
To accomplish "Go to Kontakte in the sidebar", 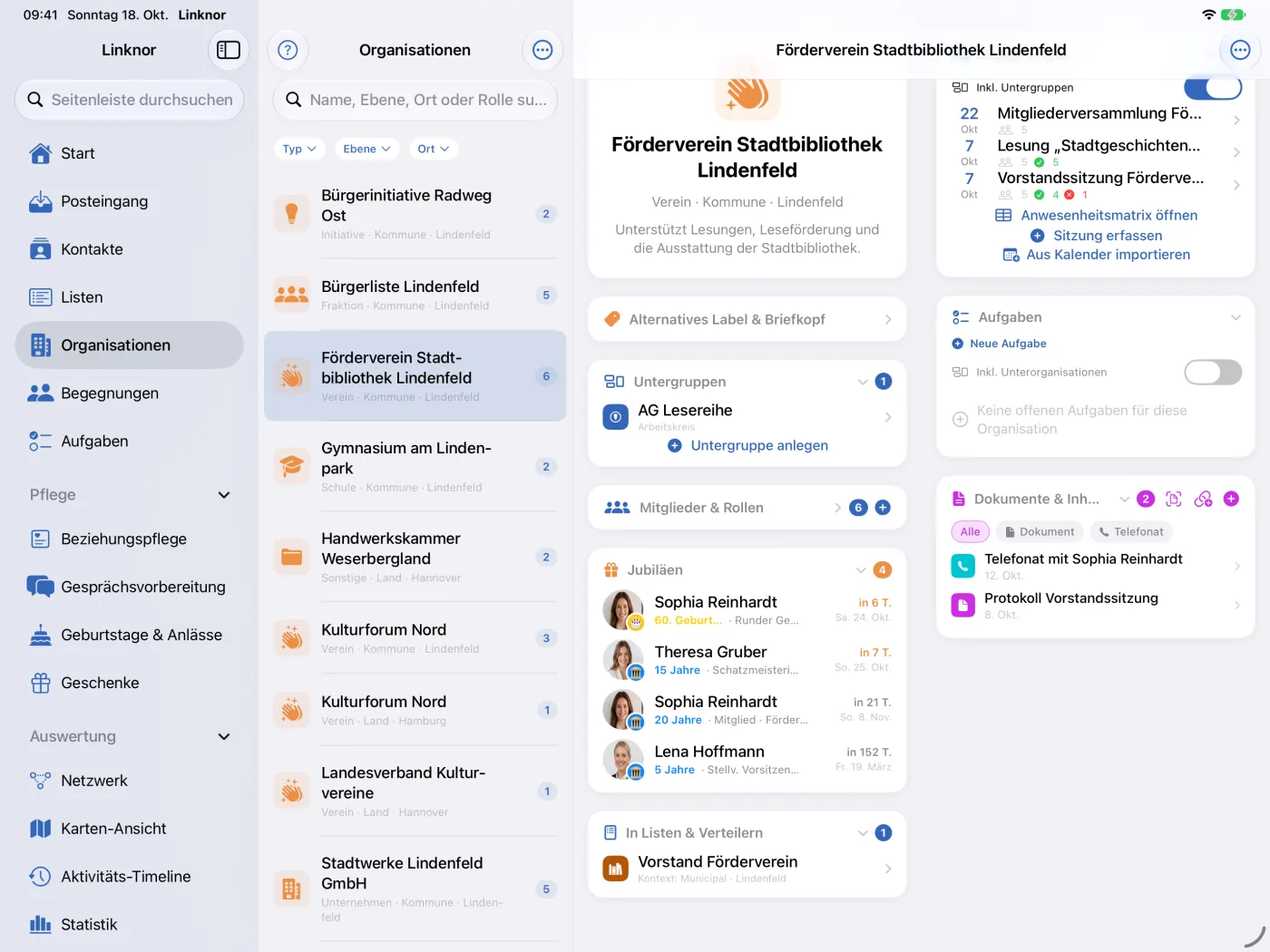I will tap(129, 249).
